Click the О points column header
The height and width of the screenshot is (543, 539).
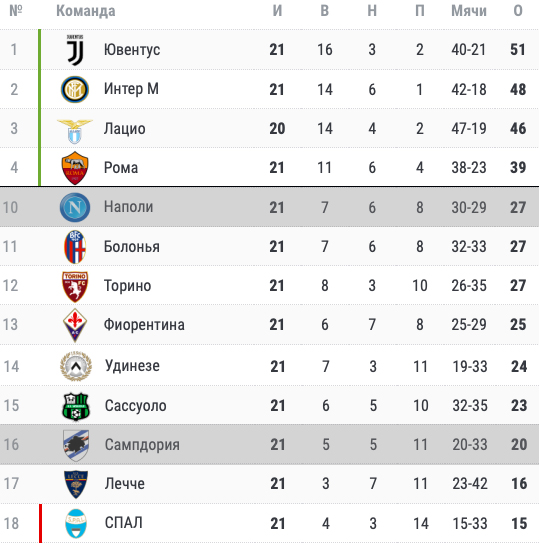(x=518, y=11)
